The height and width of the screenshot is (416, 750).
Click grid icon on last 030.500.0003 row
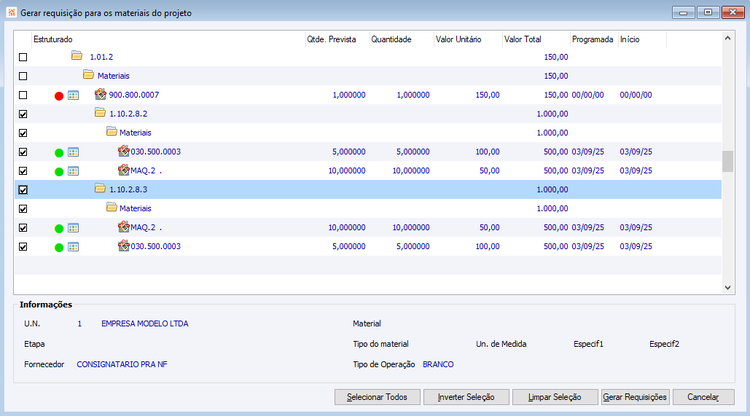click(x=73, y=247)
